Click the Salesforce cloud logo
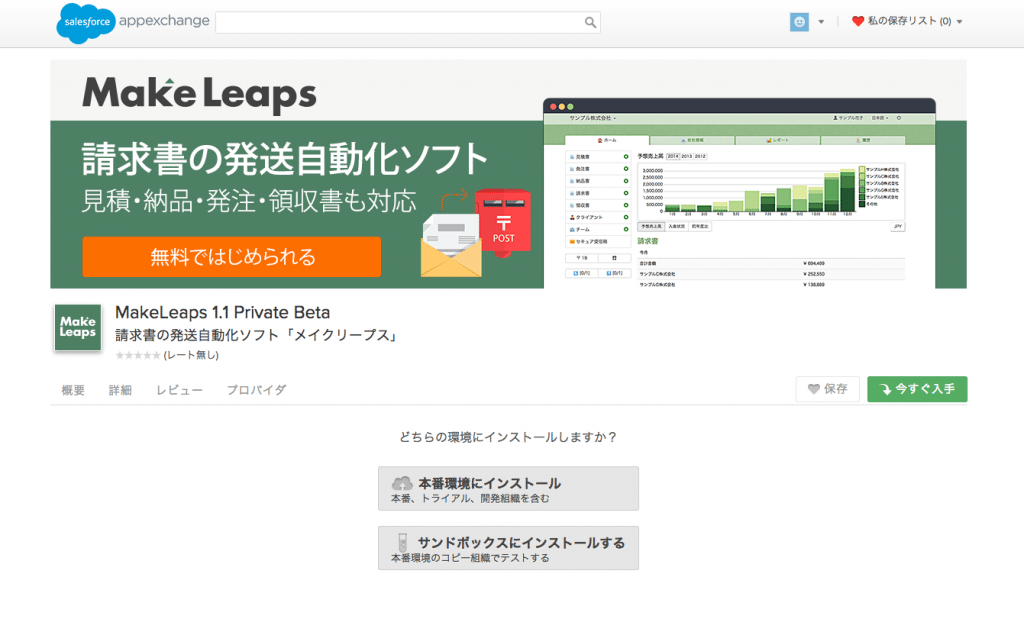 click(x=86, y=22)
